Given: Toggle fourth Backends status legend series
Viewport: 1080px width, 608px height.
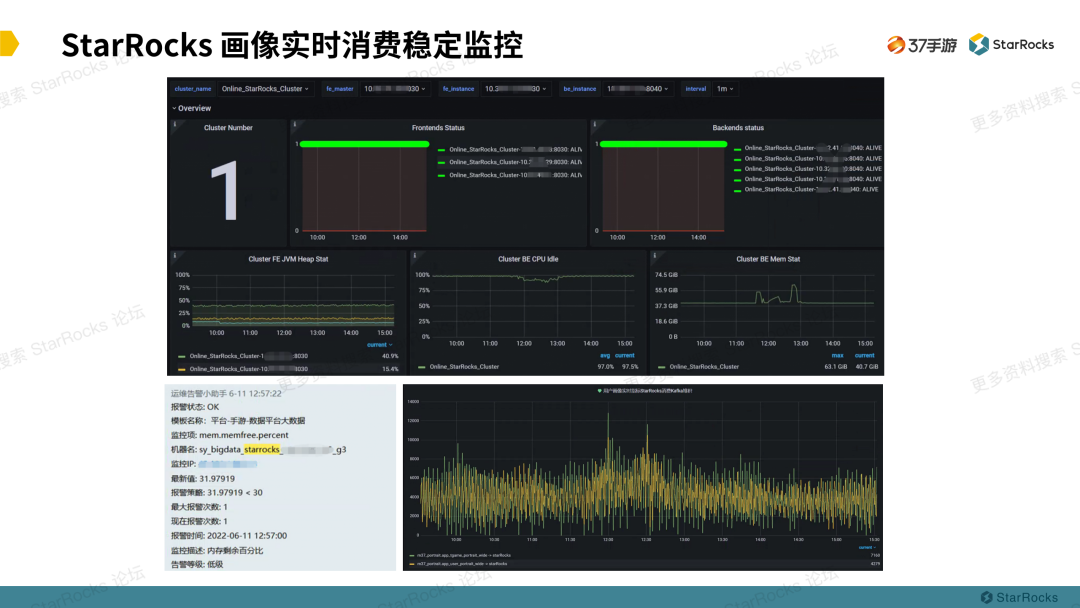Looking at the screenshot, I should 813,179.
